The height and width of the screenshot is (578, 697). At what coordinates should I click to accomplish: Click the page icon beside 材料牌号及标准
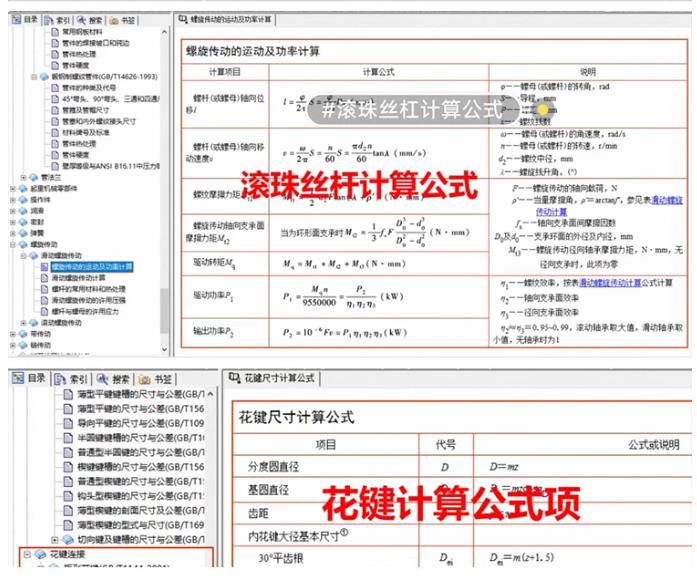[55, 132]
